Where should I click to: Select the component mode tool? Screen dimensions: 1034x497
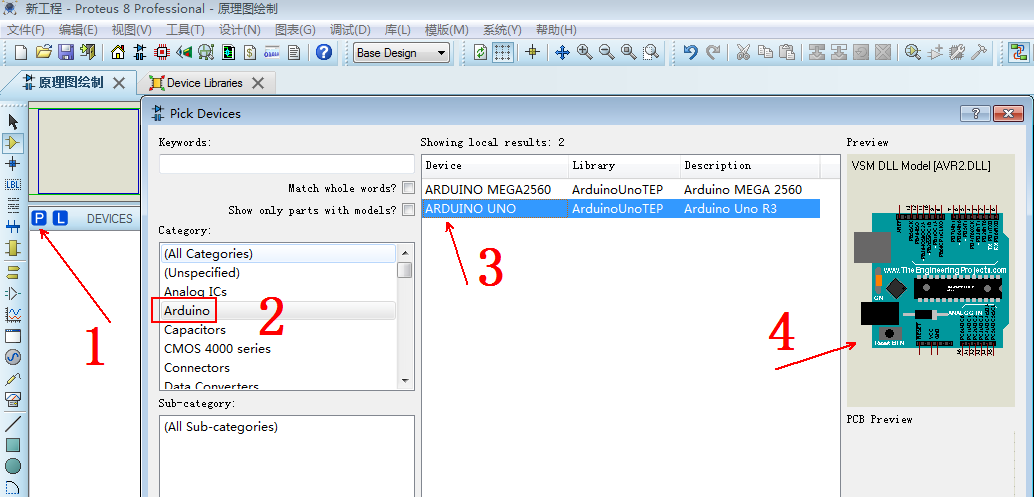pyautogui.click(x=13, y=142)
